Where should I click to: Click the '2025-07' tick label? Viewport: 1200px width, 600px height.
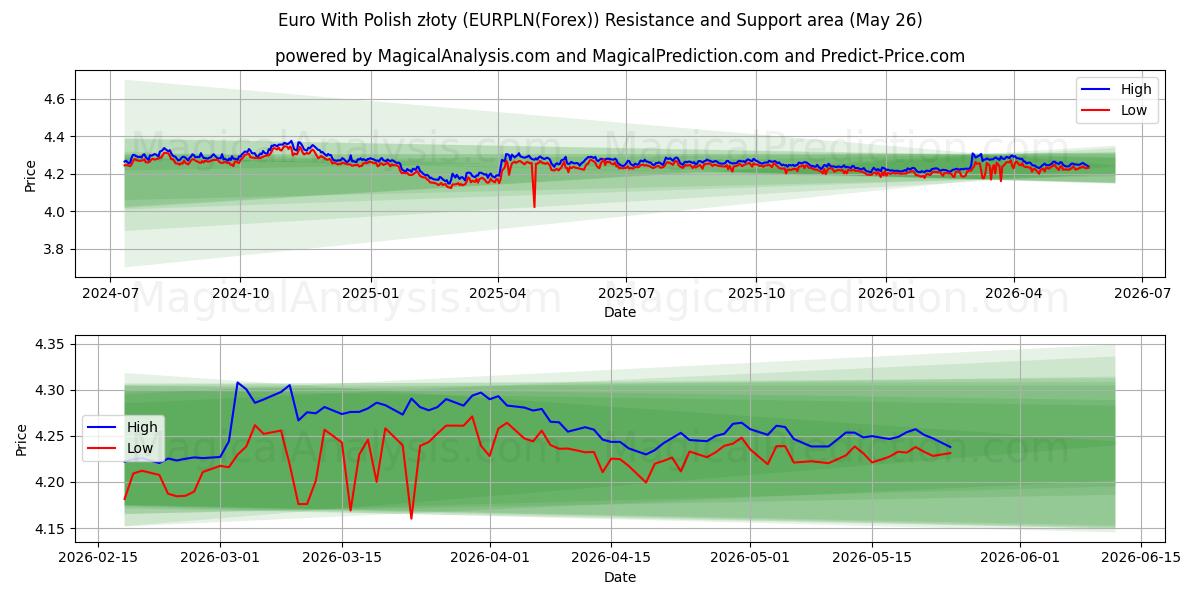(626, 295)
